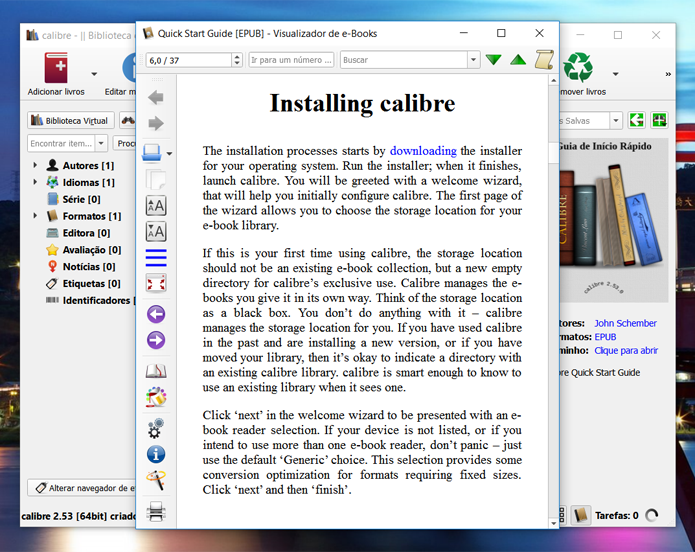
Task: Maximize the e-book viewer window
Action: [x=501, y=33]
